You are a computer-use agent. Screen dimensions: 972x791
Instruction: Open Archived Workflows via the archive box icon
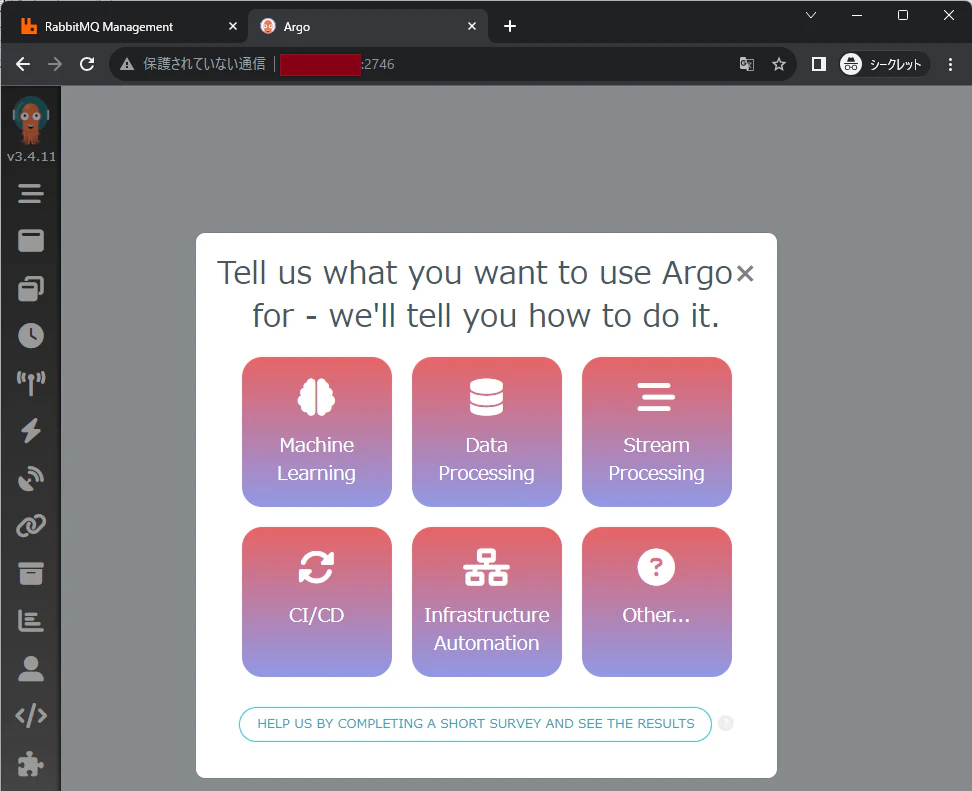pos(30,573)
